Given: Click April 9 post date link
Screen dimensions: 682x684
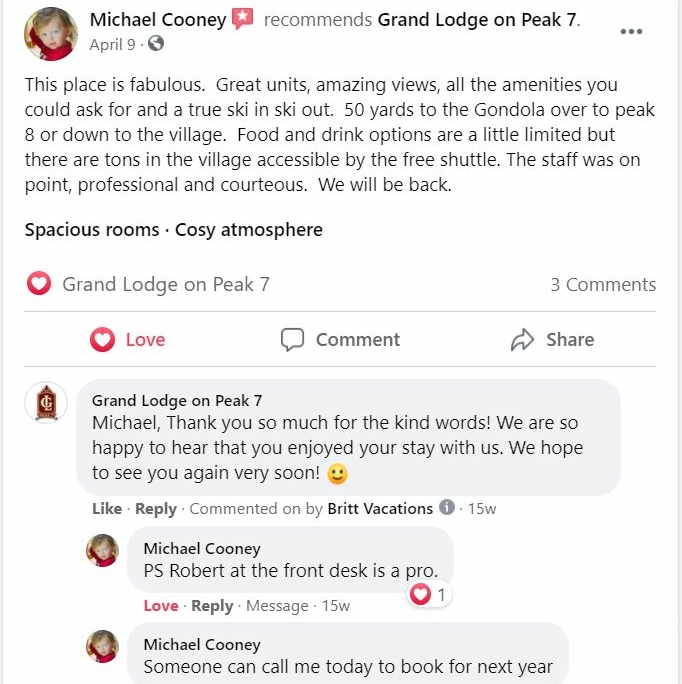Looking at the screenshot, I should click(113, 44).
